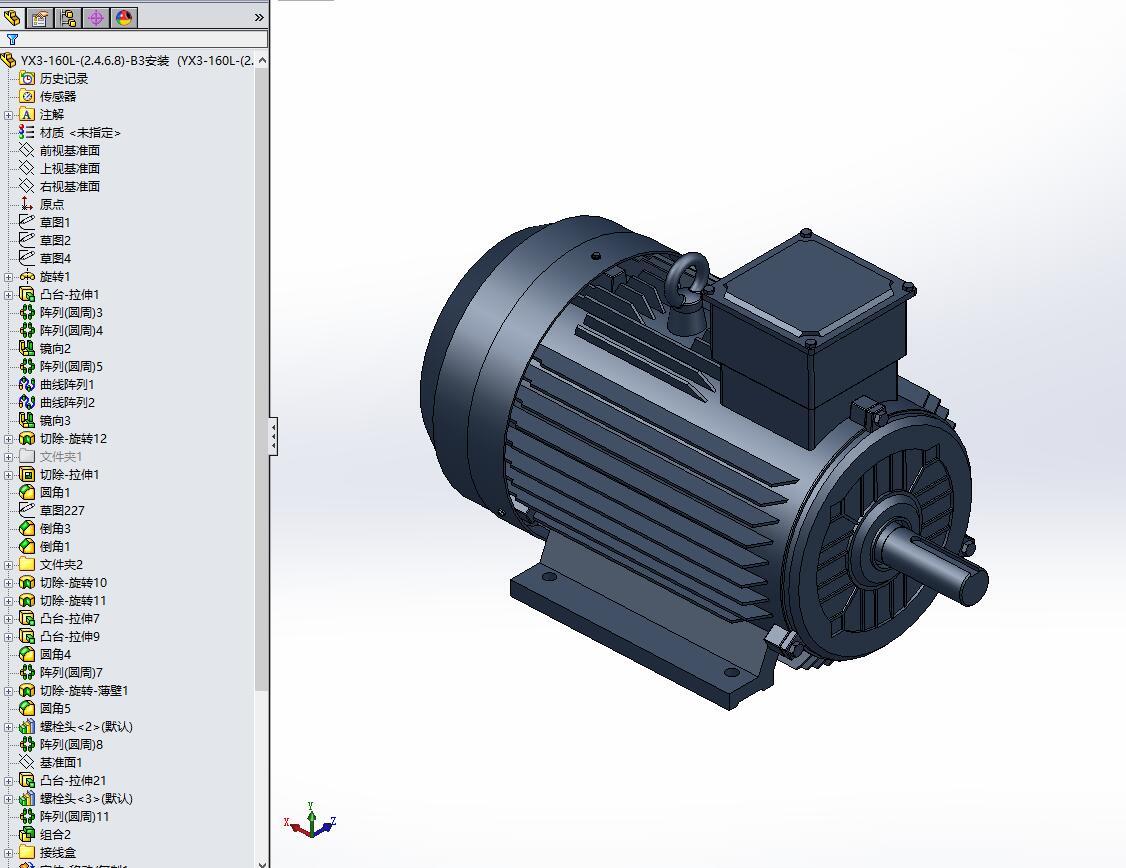Select the 阵列(圆周)4 circular pattern icon

(27, 330)
